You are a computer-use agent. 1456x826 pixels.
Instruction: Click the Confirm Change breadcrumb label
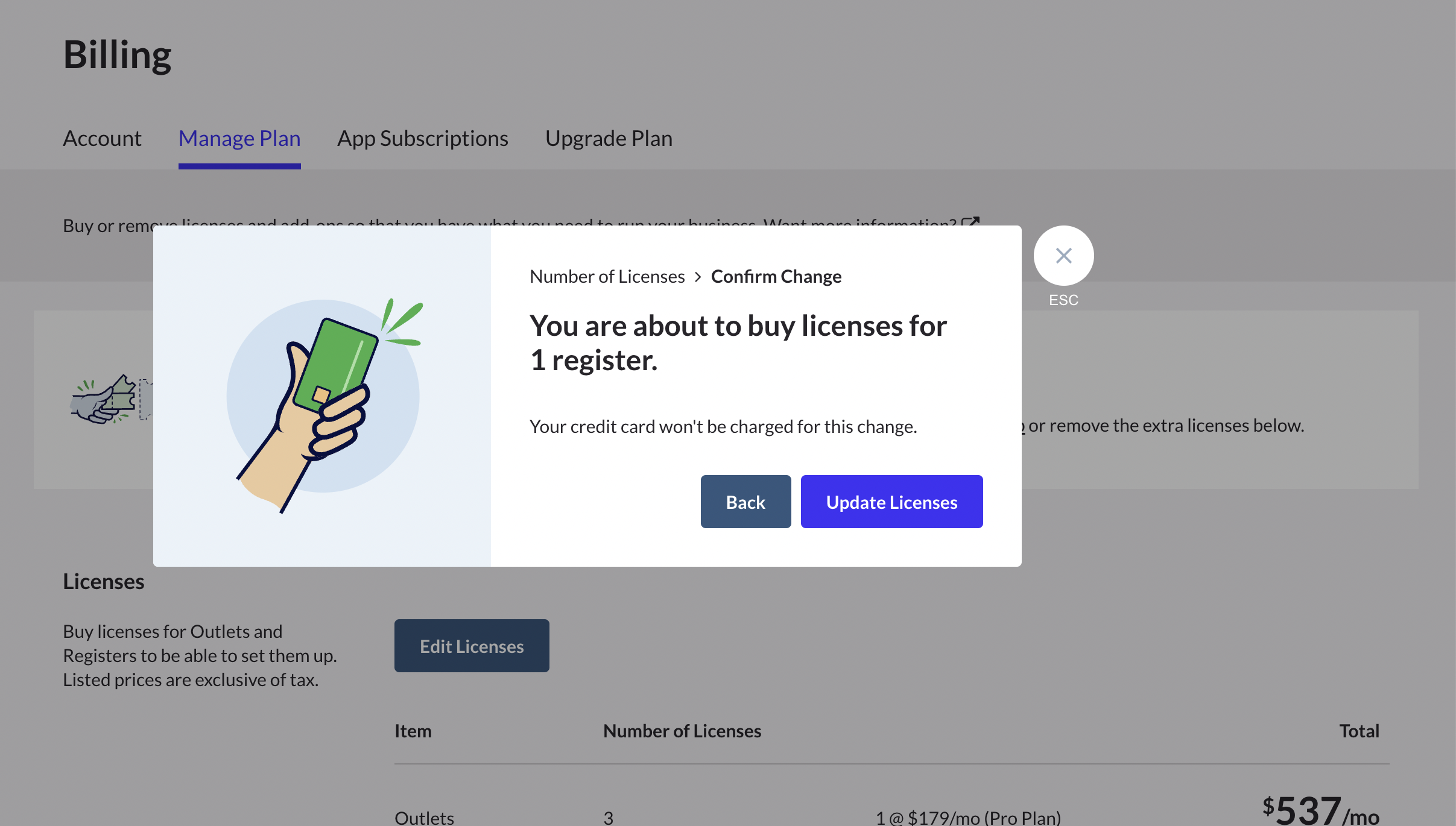pos(776,277)
